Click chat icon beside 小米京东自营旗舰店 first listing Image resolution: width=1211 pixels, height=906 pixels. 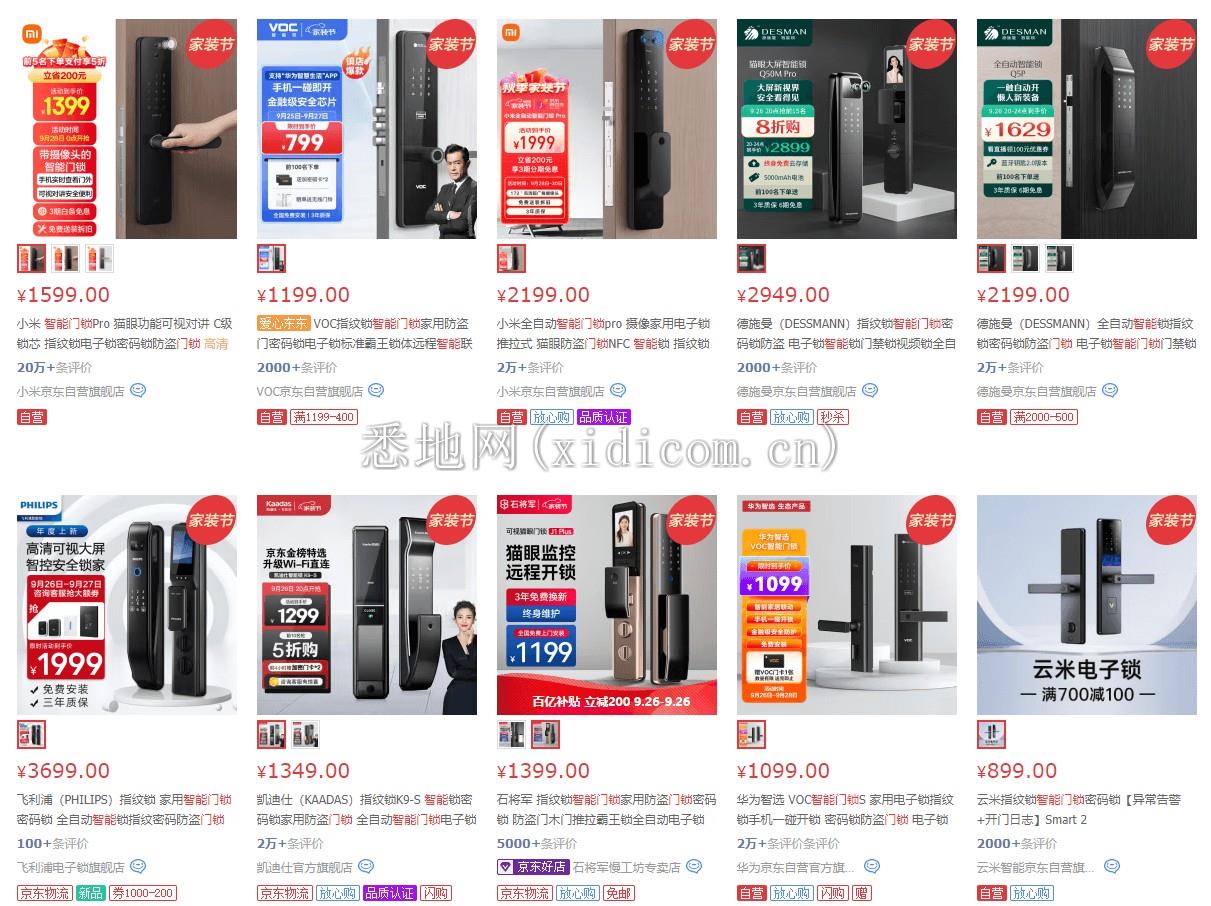139,391
